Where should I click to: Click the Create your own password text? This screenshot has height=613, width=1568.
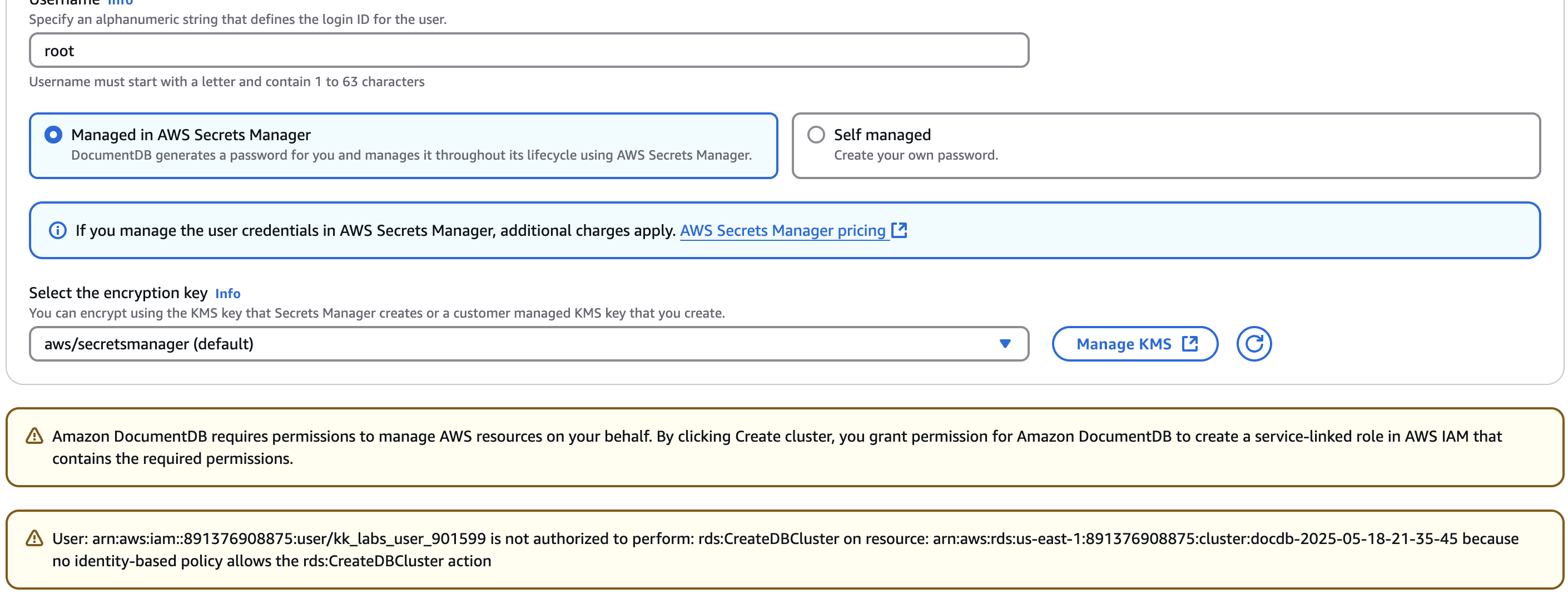915,155
